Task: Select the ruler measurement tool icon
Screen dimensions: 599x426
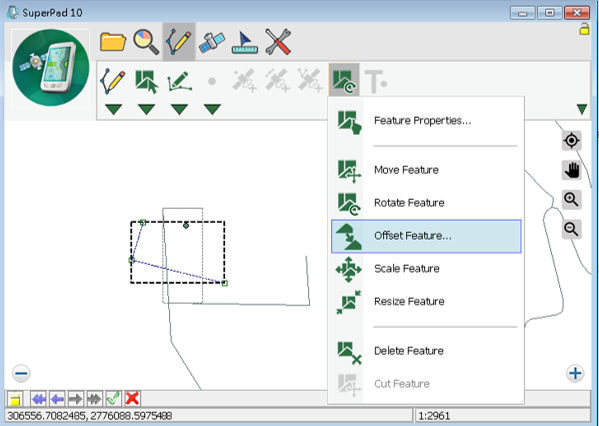Action: pos(245,42)
